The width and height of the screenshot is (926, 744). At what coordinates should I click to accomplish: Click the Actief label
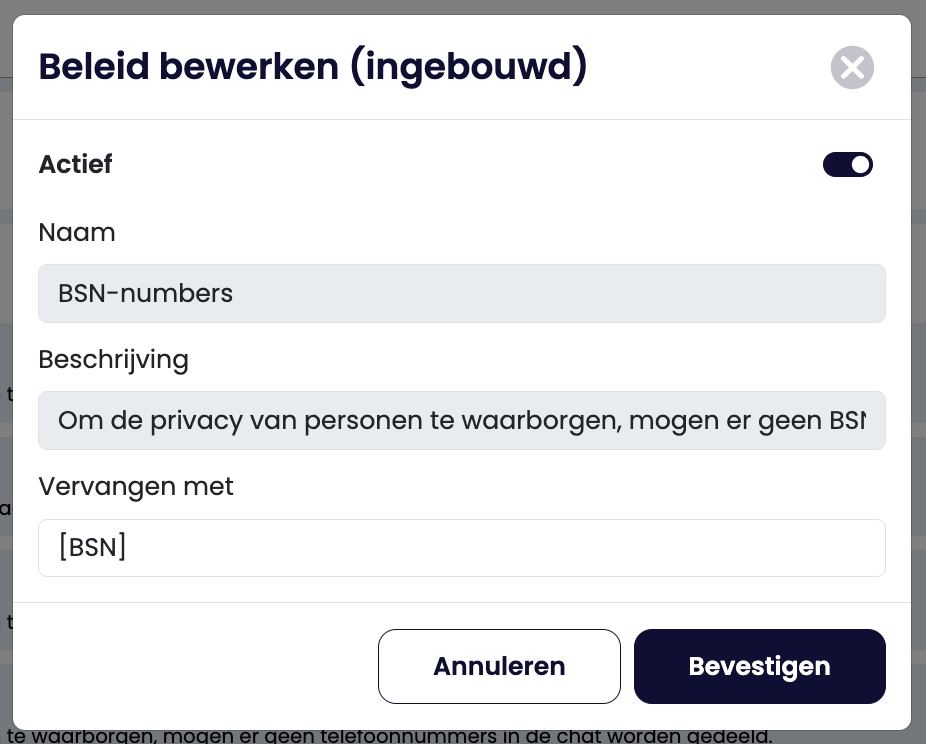75,164
